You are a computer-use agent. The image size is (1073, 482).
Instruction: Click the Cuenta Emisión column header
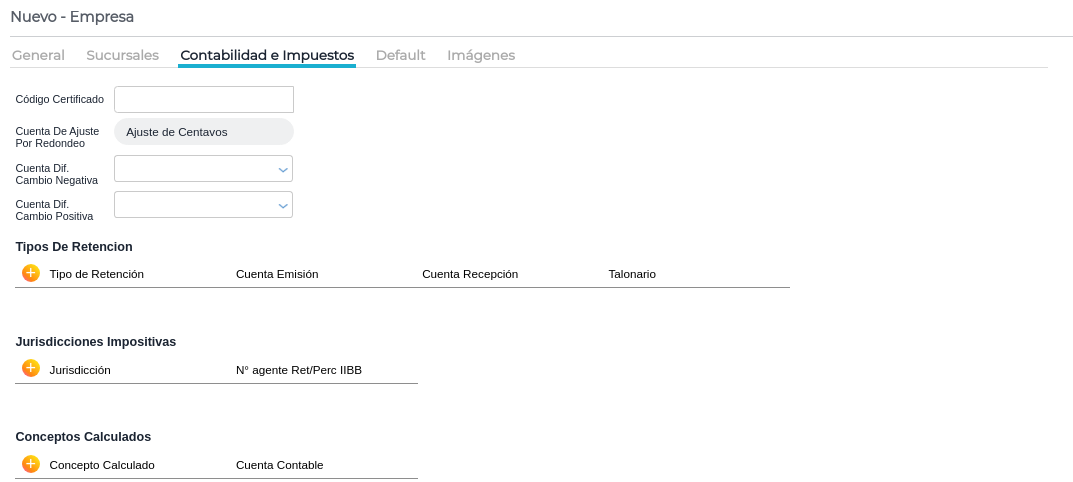pos(277,274)
